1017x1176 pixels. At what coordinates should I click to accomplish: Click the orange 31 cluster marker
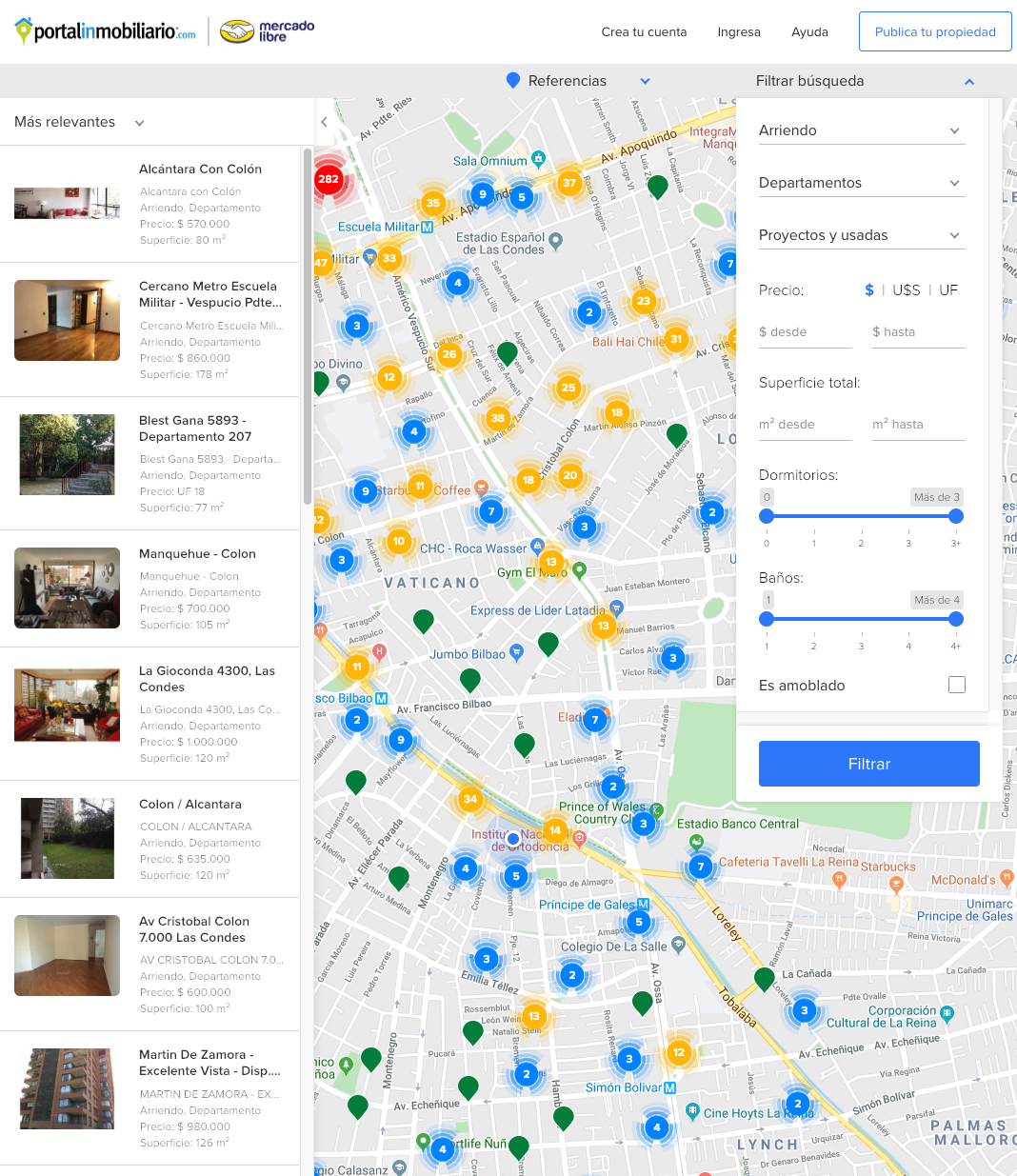coord(676,339)
